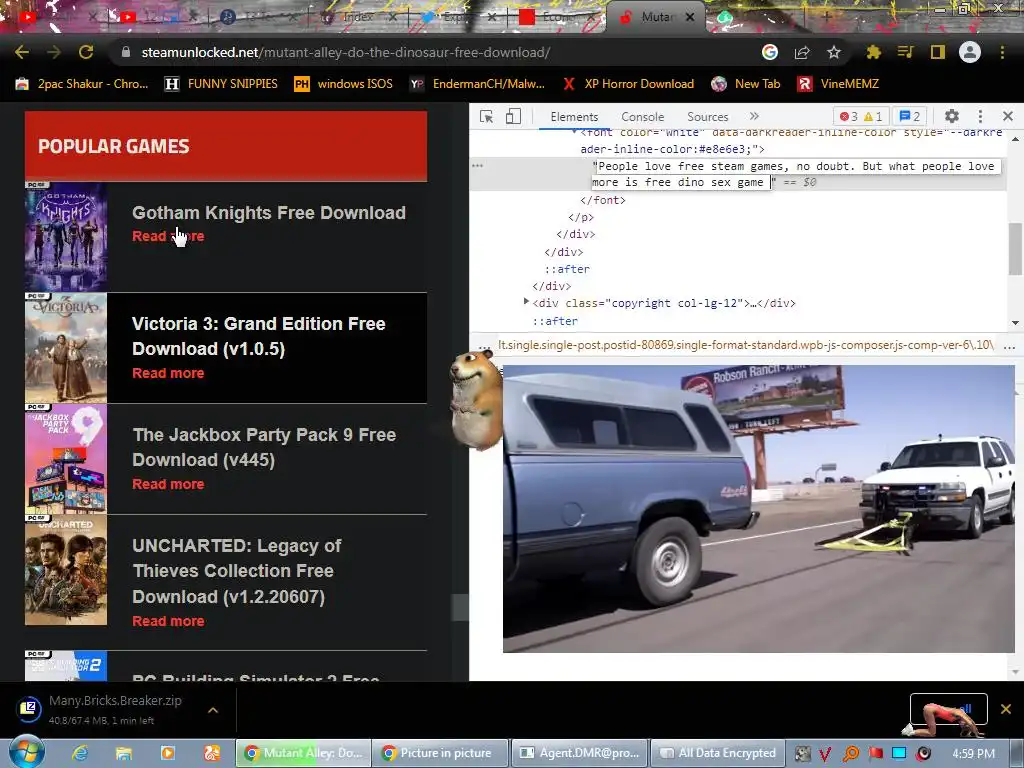The height and width of the screenshot is (768, 1024).
Task: Open the VineMEMZ bookmark
Action: pos(838,84)
